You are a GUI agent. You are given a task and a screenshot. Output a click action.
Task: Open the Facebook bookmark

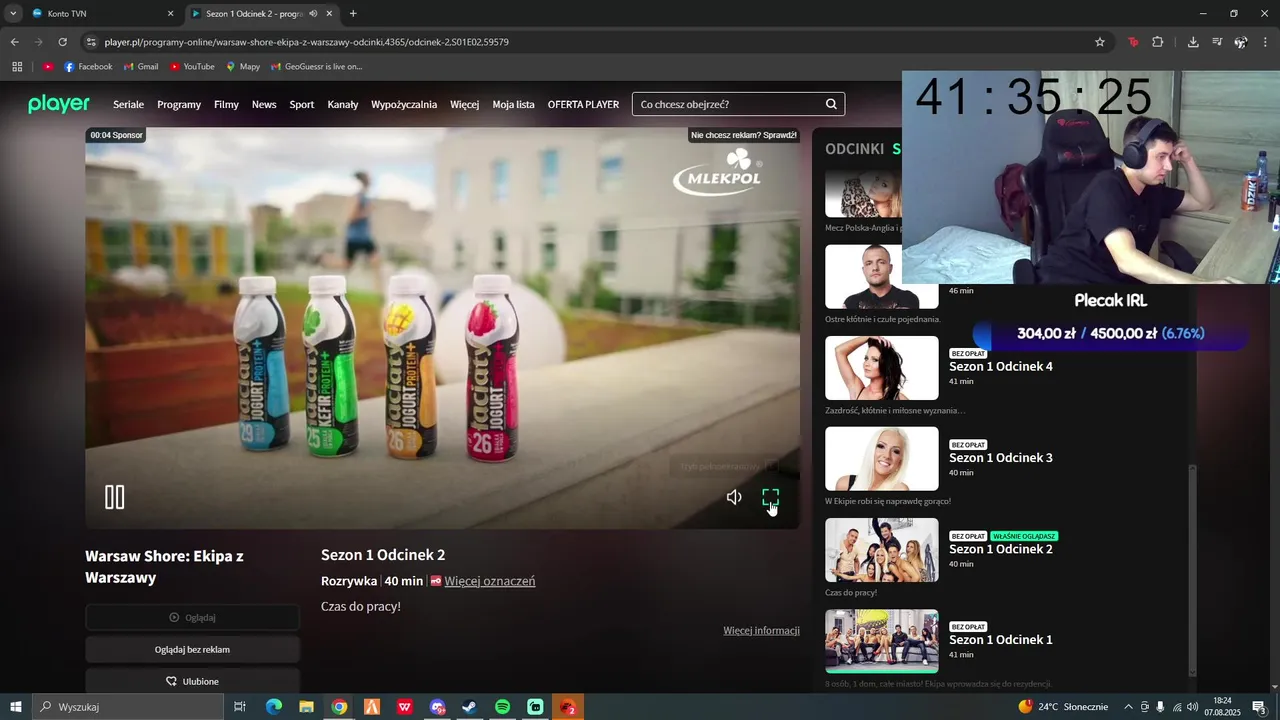[88, 67]
